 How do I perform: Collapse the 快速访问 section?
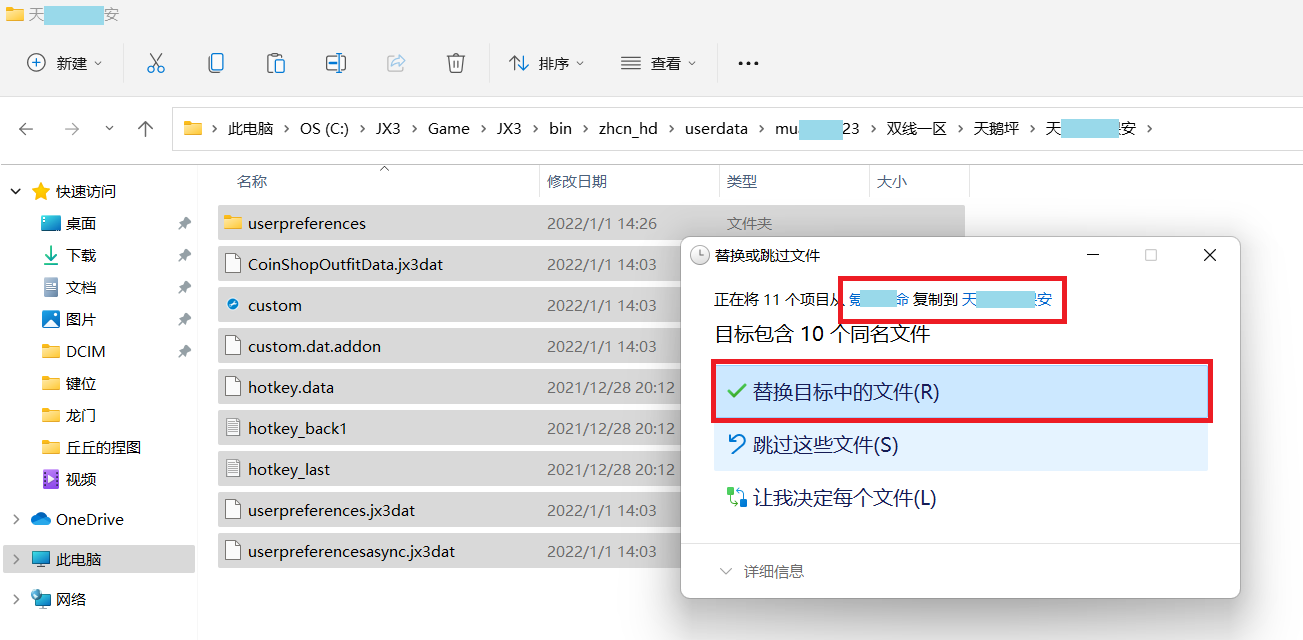tap(16, 191)
